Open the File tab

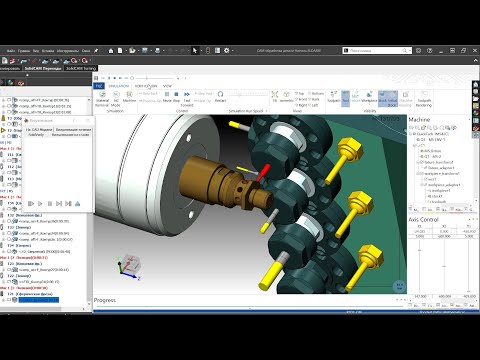pos(99,86)
